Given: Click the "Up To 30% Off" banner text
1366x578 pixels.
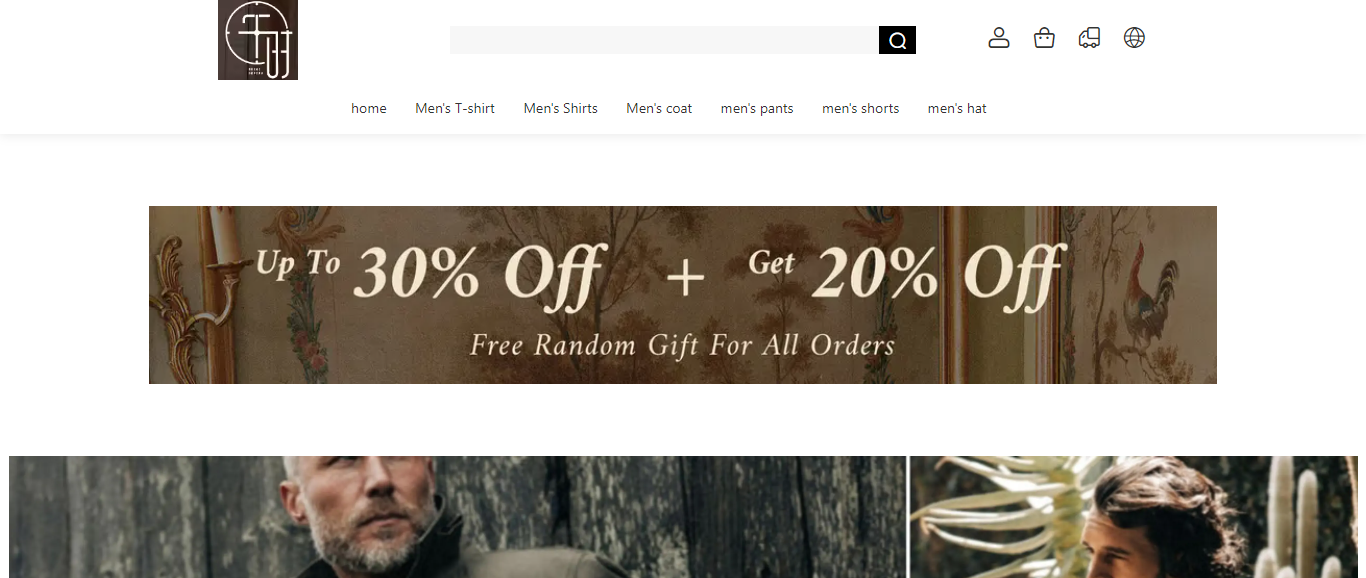Looking at the screenshot, I should tap(431, 272).
